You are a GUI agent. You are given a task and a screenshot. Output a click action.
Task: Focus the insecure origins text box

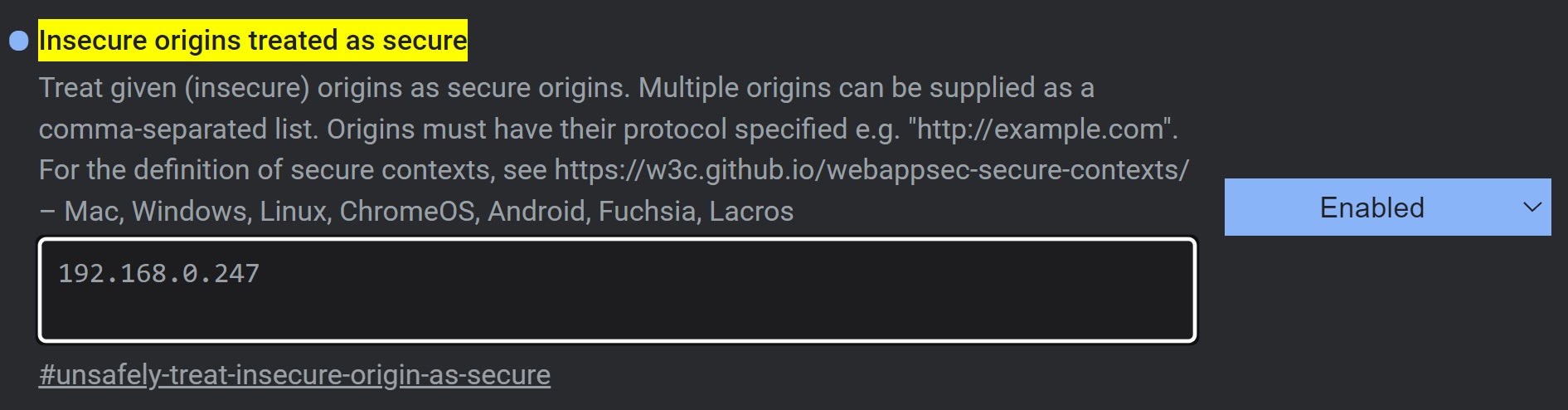(x=617, y=290)
